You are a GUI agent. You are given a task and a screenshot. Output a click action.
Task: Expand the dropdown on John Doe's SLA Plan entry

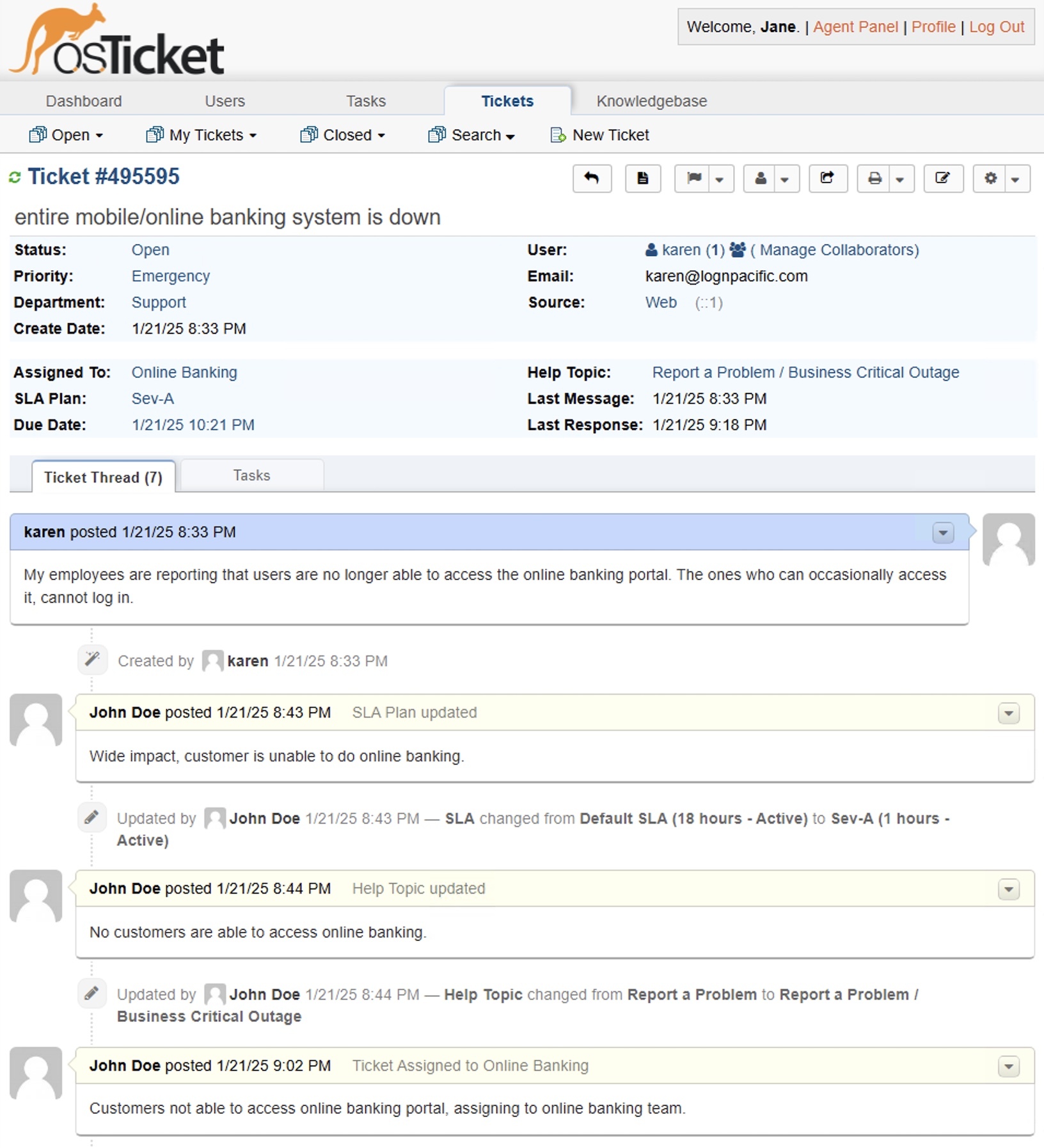pyautogui.click(x=1008, y=713)
